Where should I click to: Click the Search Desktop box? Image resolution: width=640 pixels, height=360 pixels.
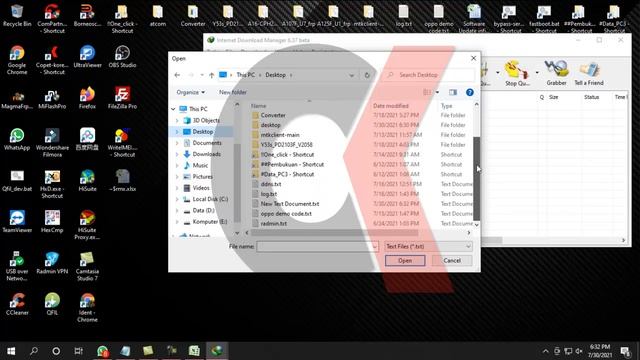tap(428, 75)
